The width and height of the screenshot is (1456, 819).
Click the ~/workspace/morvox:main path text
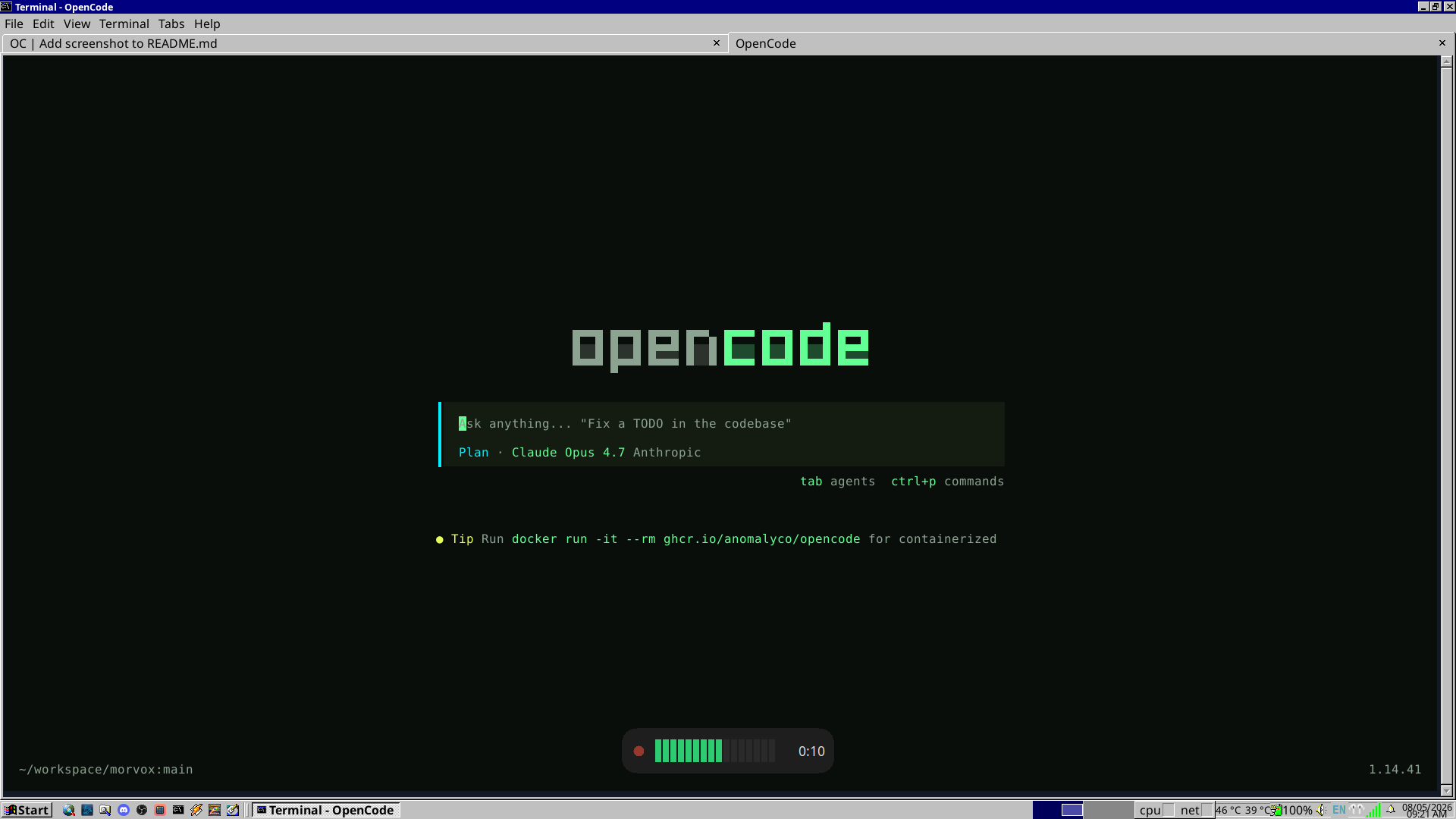point(106,770)
